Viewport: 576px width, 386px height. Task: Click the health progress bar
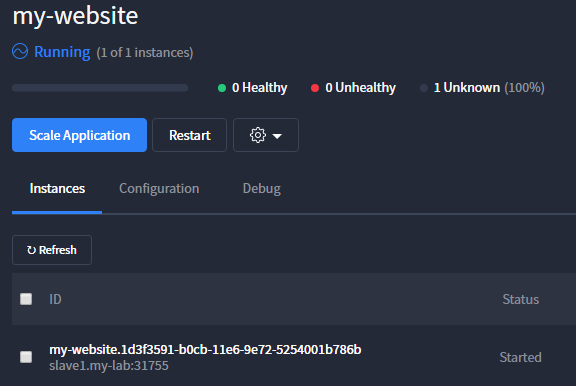pos(100,88)
